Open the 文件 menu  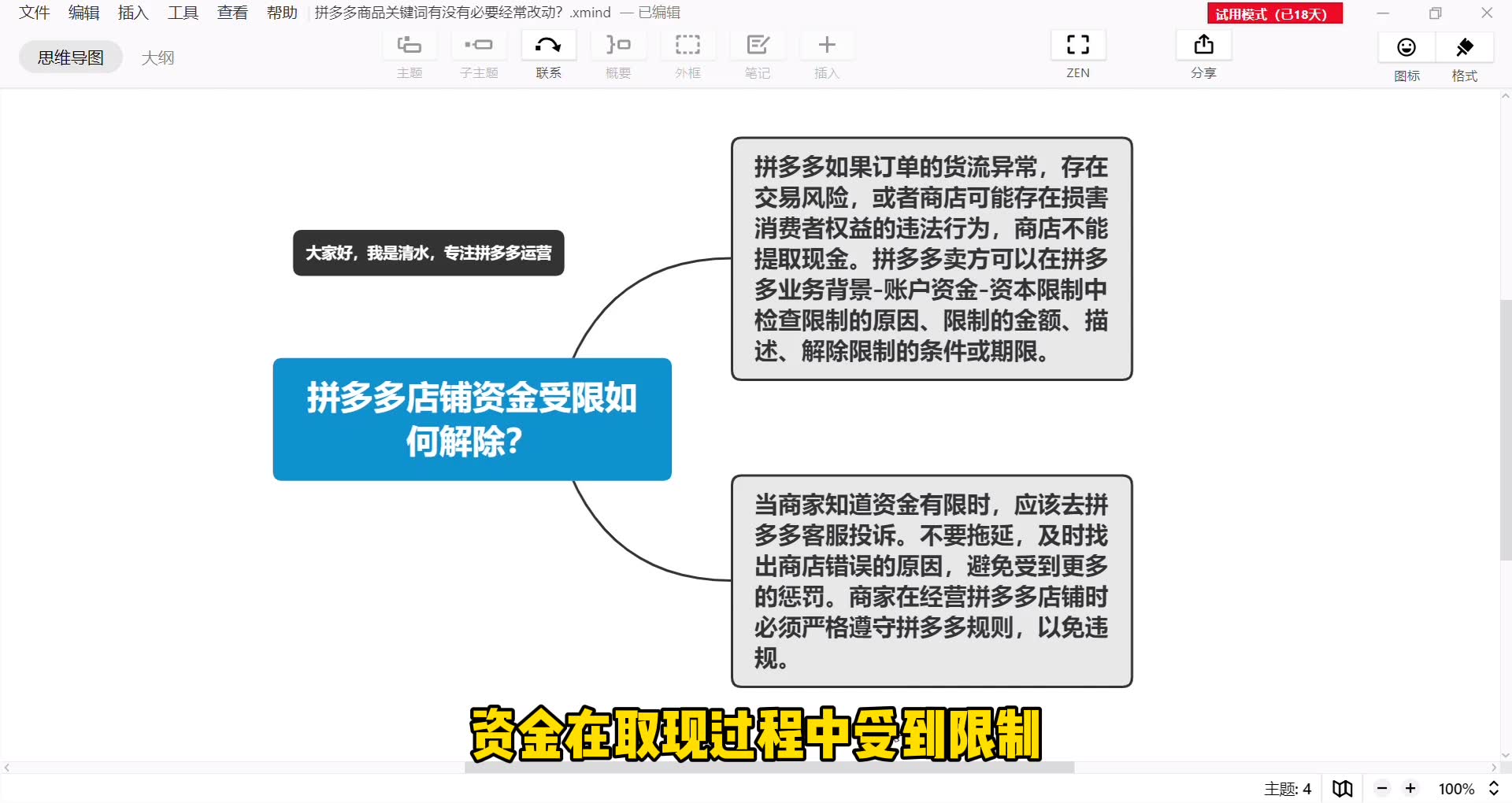click(x=35, y=13)
